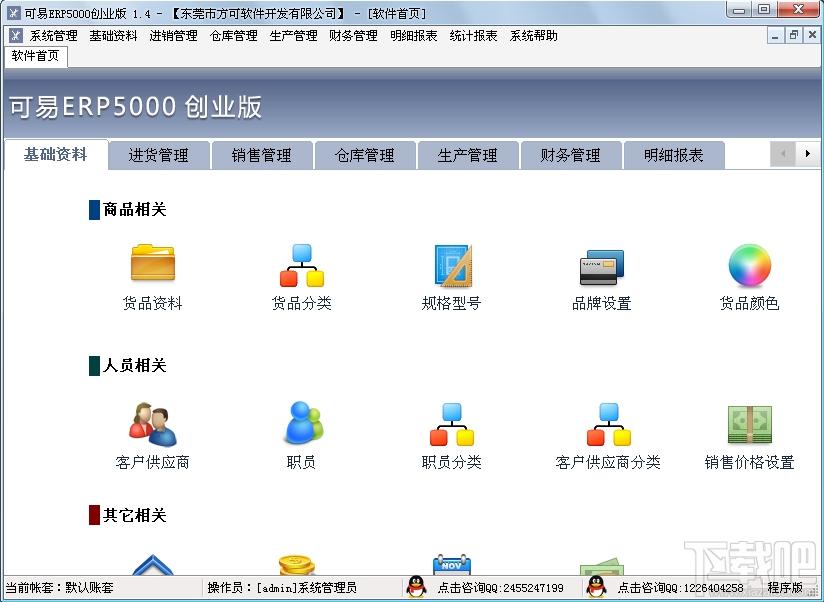The image size is (824, 602).
Task: Open the 客户供应商 people icon
Action: [x=153, y=424]
